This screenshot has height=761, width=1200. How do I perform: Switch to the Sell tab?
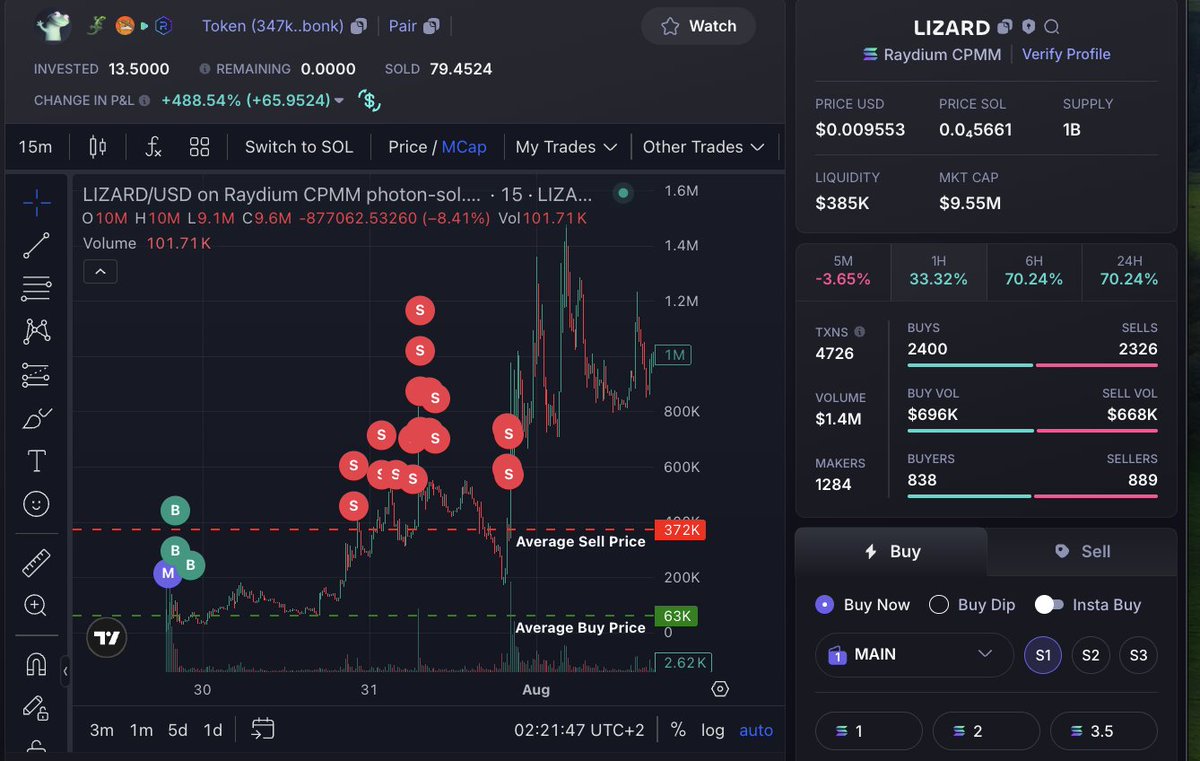pyautogui.click(x=1082, y=551)
